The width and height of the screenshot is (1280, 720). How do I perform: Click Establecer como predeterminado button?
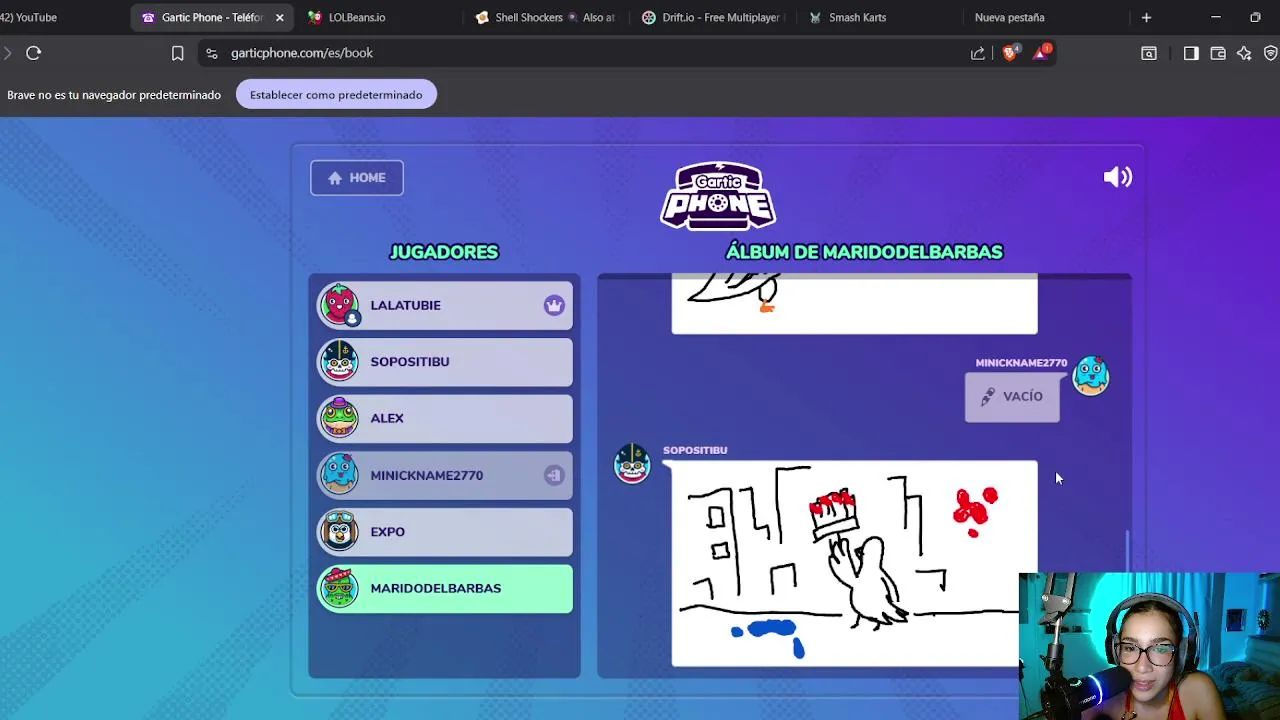(x=336, y=95)
